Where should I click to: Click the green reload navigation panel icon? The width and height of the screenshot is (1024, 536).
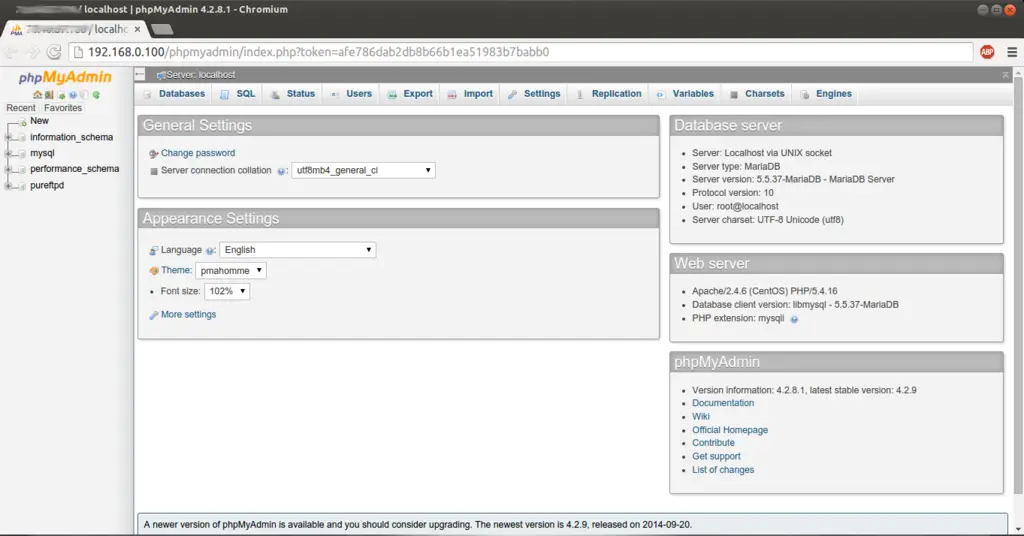pyautogui.click(x=96, y=95)
